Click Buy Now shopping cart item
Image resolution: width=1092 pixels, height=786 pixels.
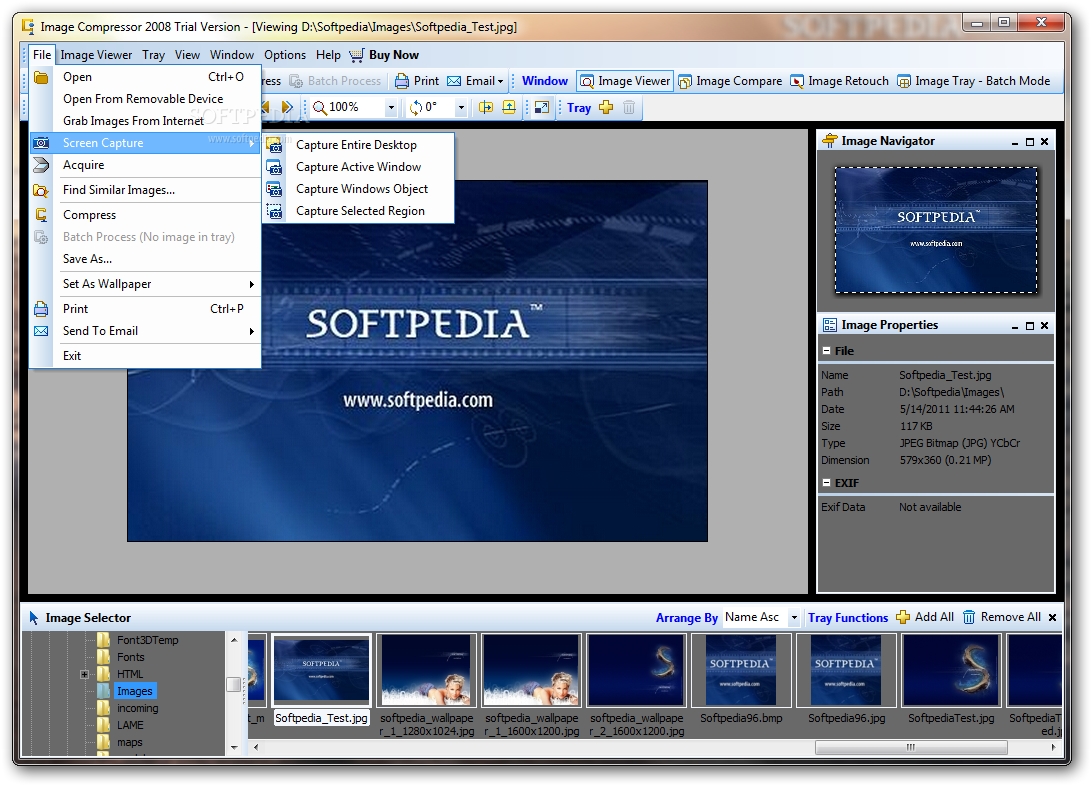[x=384, y=54]
